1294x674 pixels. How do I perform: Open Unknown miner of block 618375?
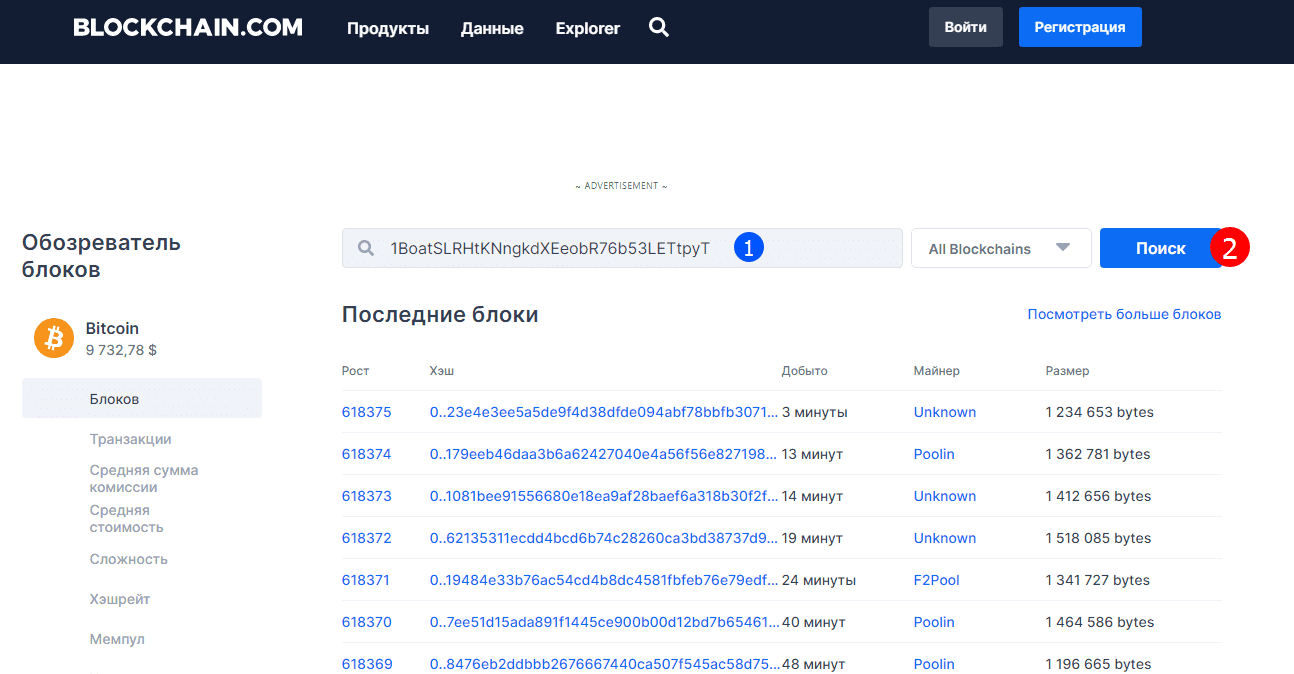point(945,412)
